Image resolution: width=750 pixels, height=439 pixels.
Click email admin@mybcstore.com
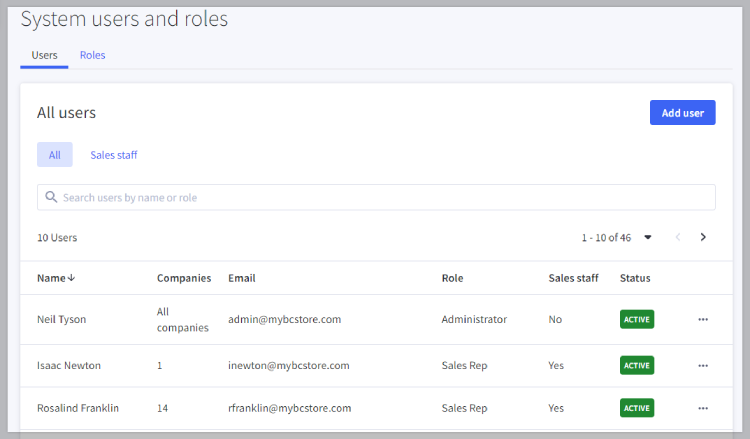tap(285, 320)
